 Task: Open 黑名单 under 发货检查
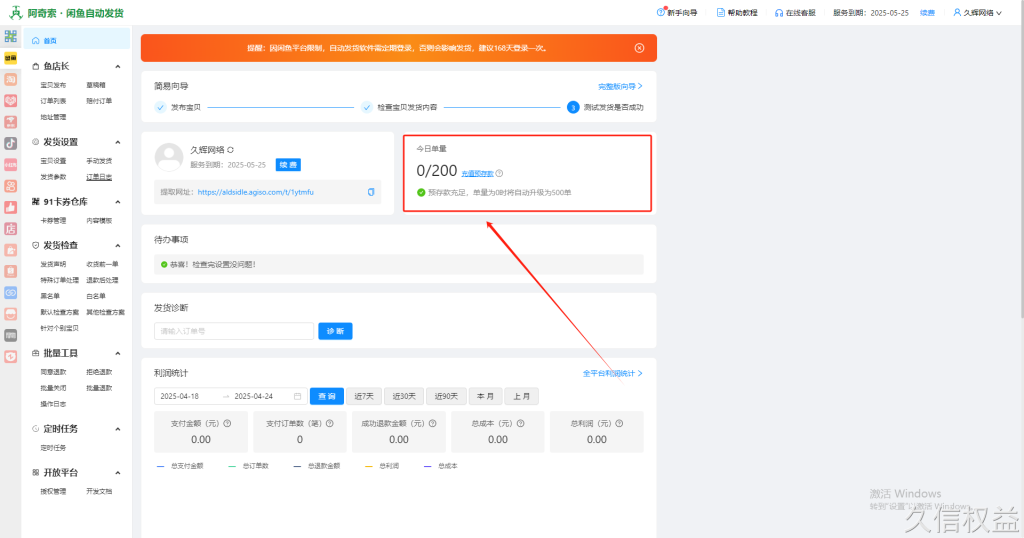[x=50, y=296]
